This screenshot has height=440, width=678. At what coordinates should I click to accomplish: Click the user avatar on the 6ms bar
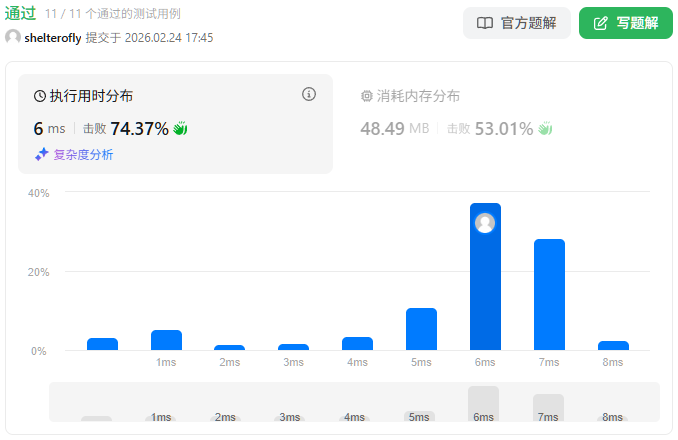click(x=485, y=223)
